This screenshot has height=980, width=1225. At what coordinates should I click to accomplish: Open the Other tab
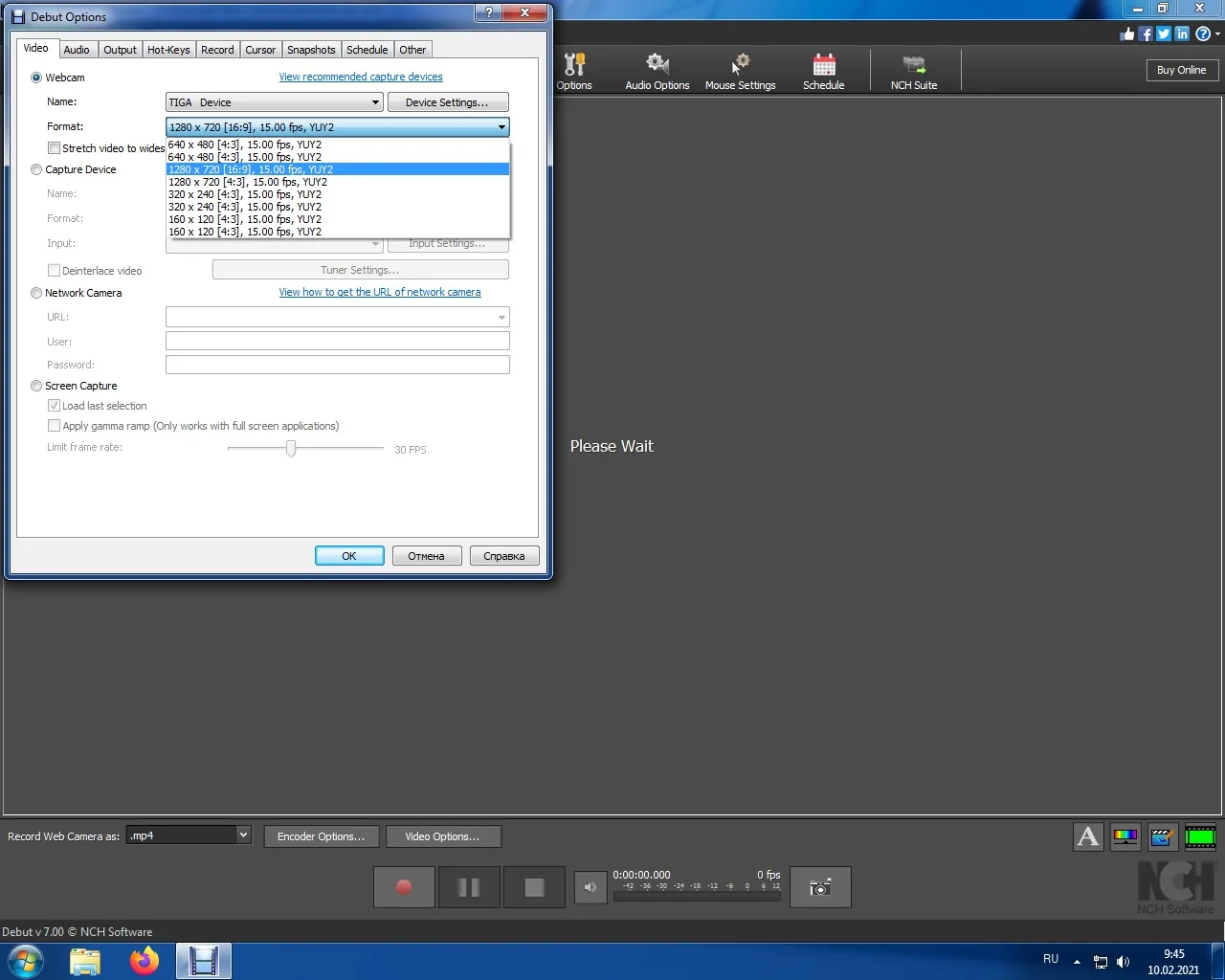412,50
